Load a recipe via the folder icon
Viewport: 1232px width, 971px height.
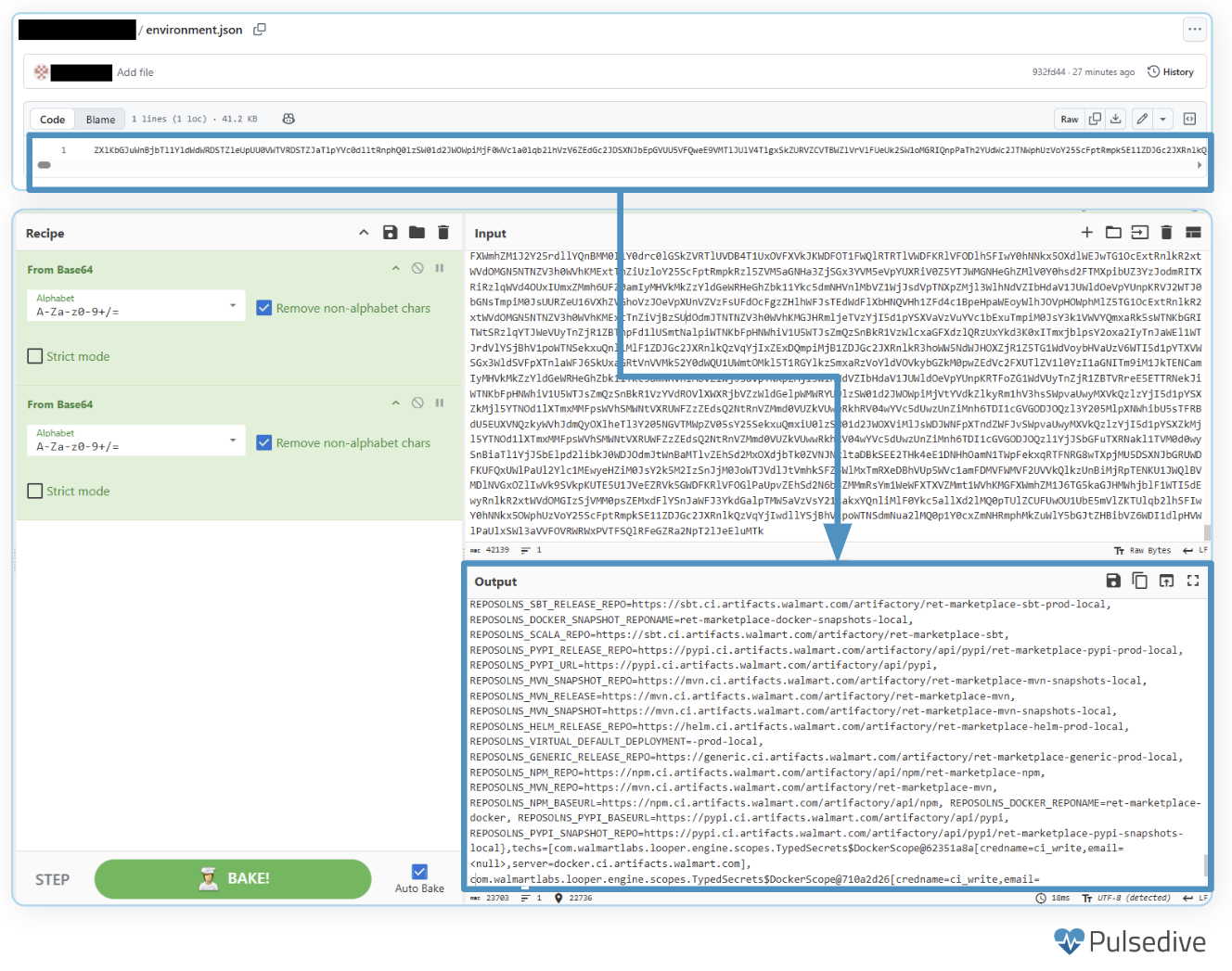(417, 233)
